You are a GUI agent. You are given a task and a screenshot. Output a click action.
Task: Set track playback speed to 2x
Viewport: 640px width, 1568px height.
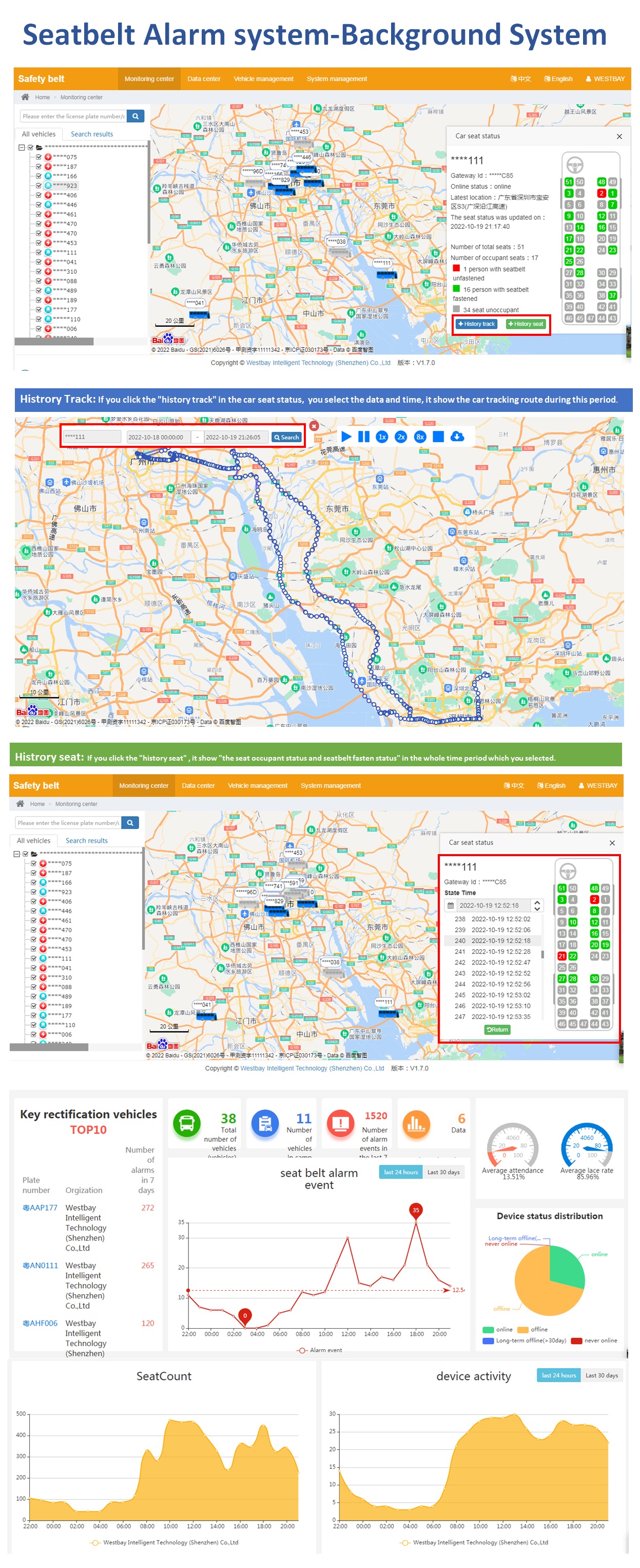[401, 437]
